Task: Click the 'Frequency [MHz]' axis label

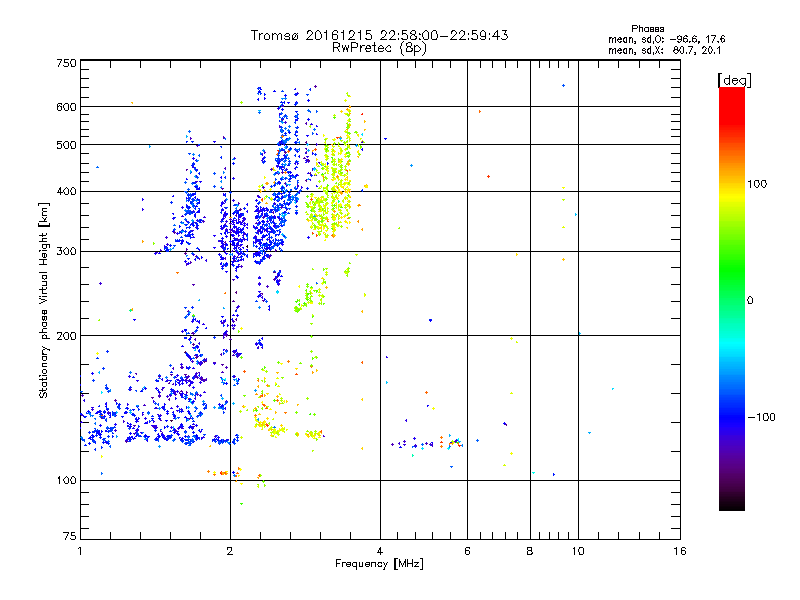Action: [x=379, y=564]
